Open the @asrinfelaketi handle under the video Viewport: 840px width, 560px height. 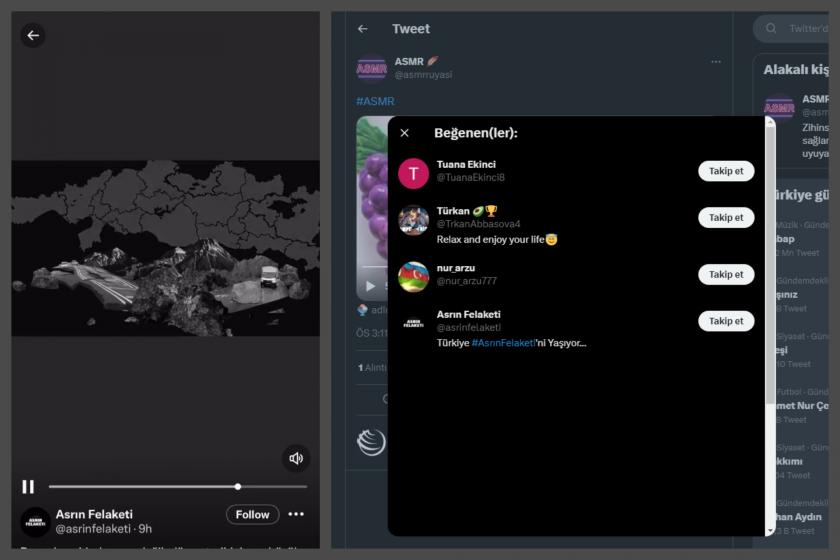93,529
